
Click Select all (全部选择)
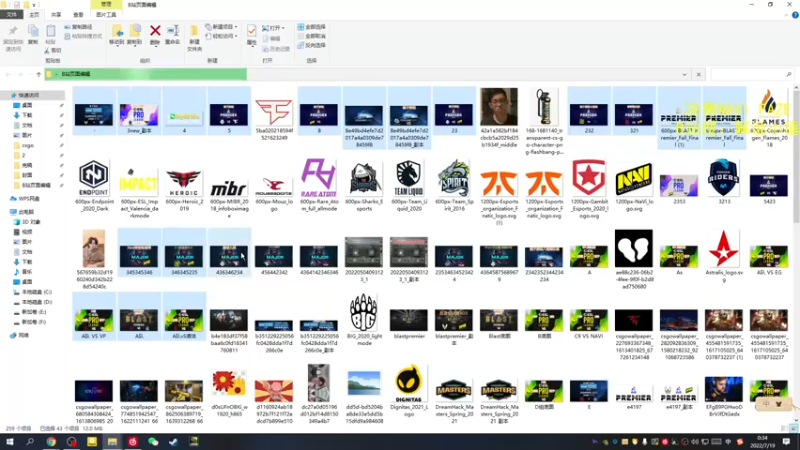point(311,27)
